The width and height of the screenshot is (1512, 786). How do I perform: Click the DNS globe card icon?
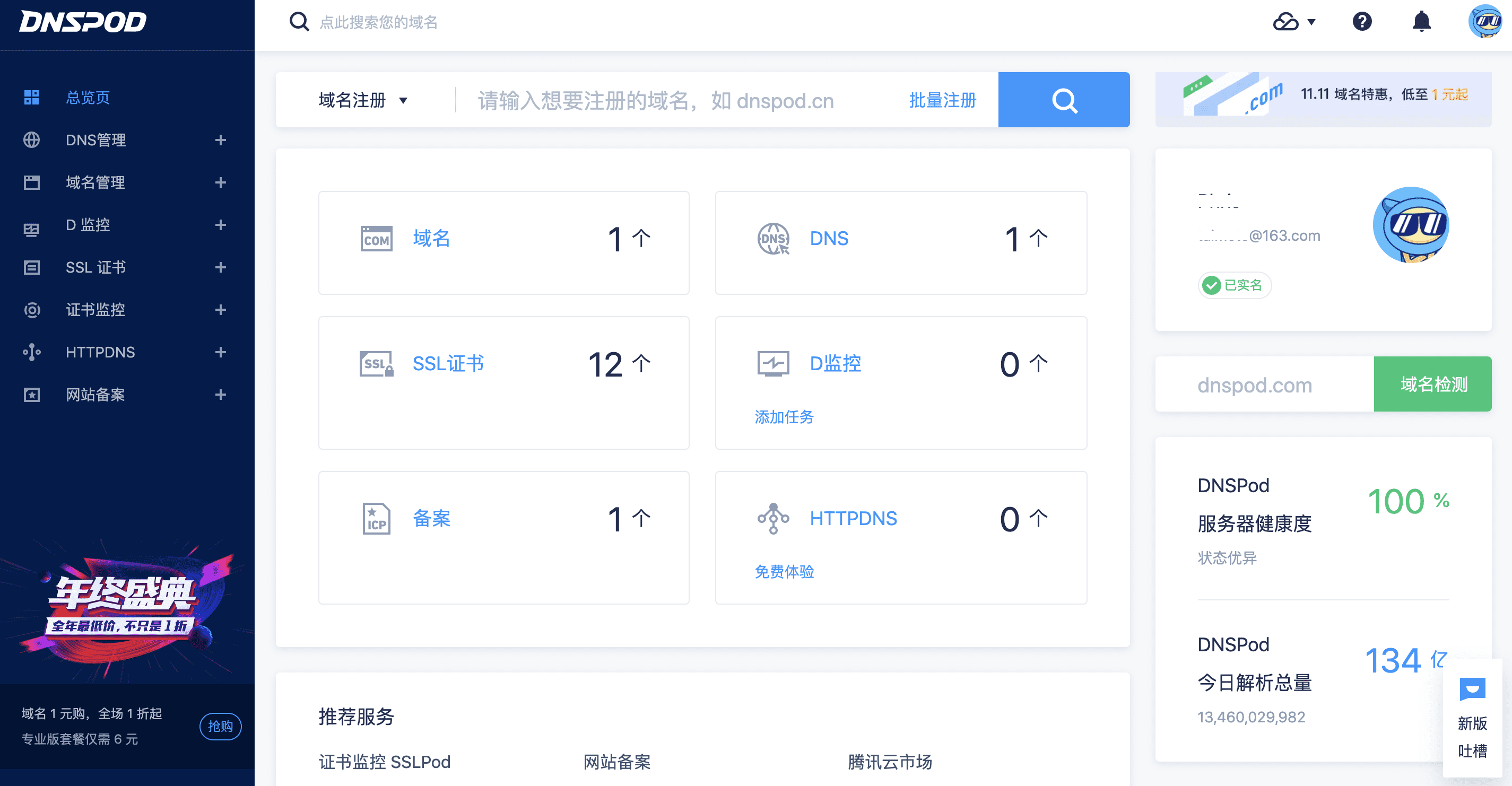coord(774,239)
